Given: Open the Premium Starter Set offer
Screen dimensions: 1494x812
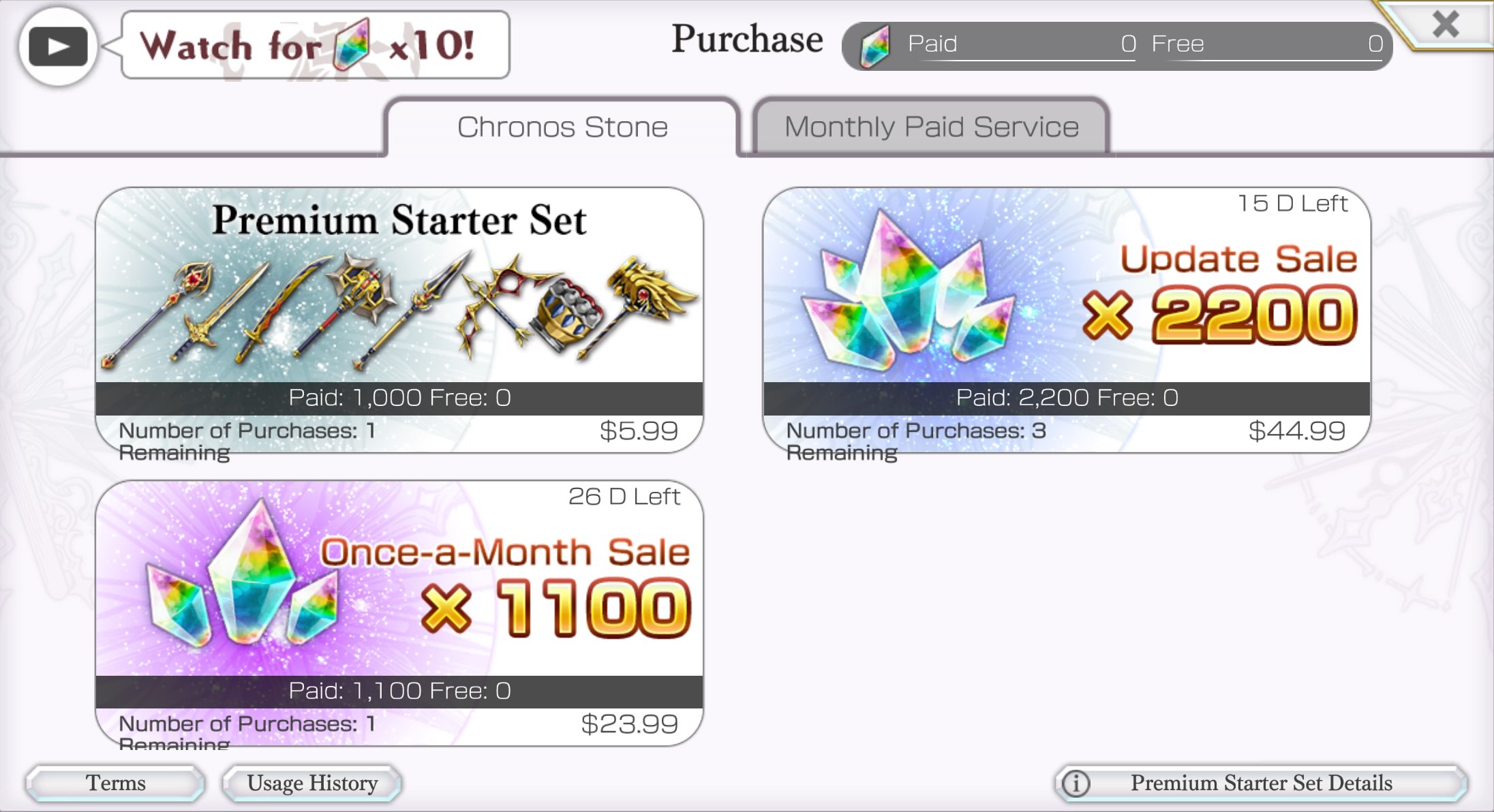Looking at the screenshot, I should (x=399, y=320).
